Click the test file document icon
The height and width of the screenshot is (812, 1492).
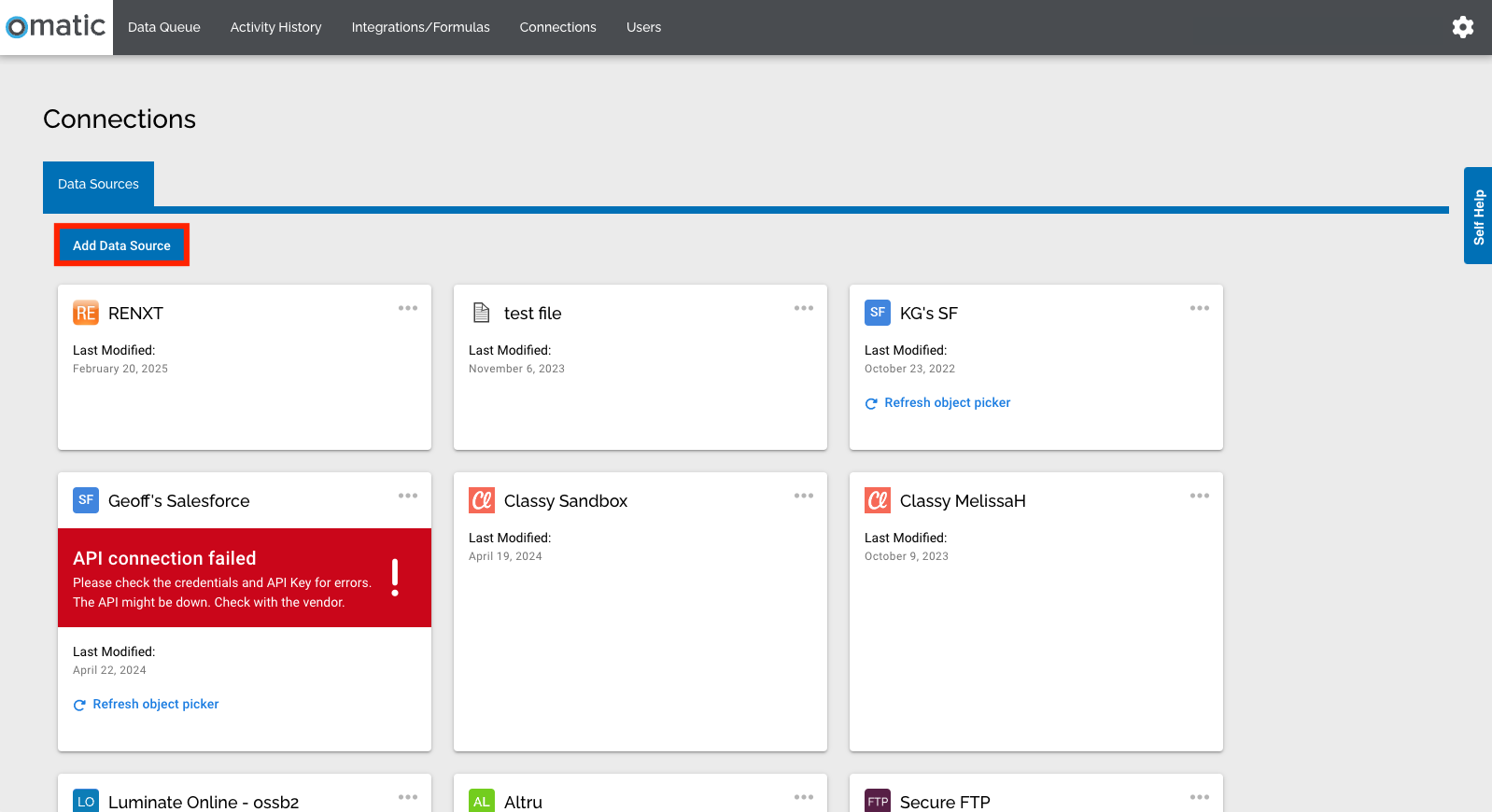pos(481,313)
